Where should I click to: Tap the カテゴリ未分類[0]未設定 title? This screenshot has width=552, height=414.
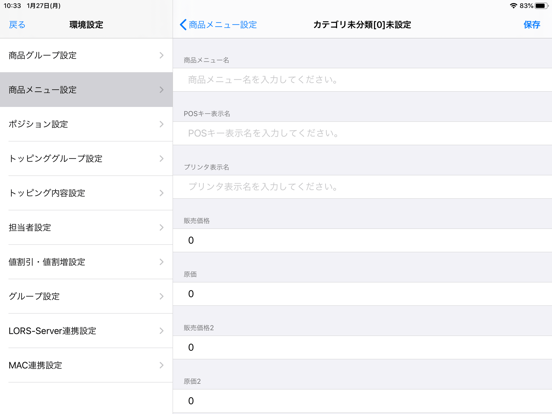[362, 25]
